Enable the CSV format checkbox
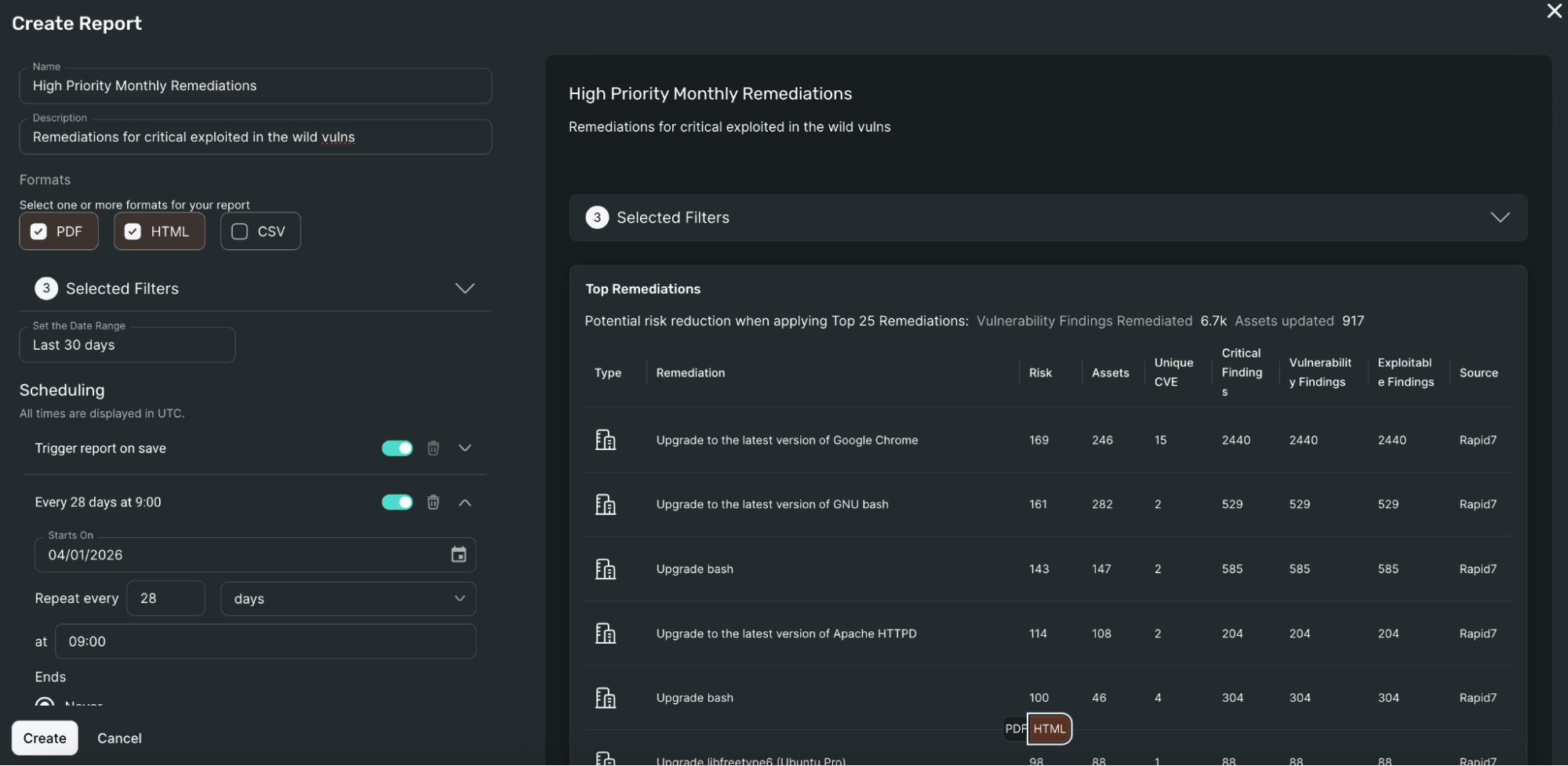Image resolution: width=1568 pixels, height=766 pixels. pyautogui.click(x=239, y=231)
